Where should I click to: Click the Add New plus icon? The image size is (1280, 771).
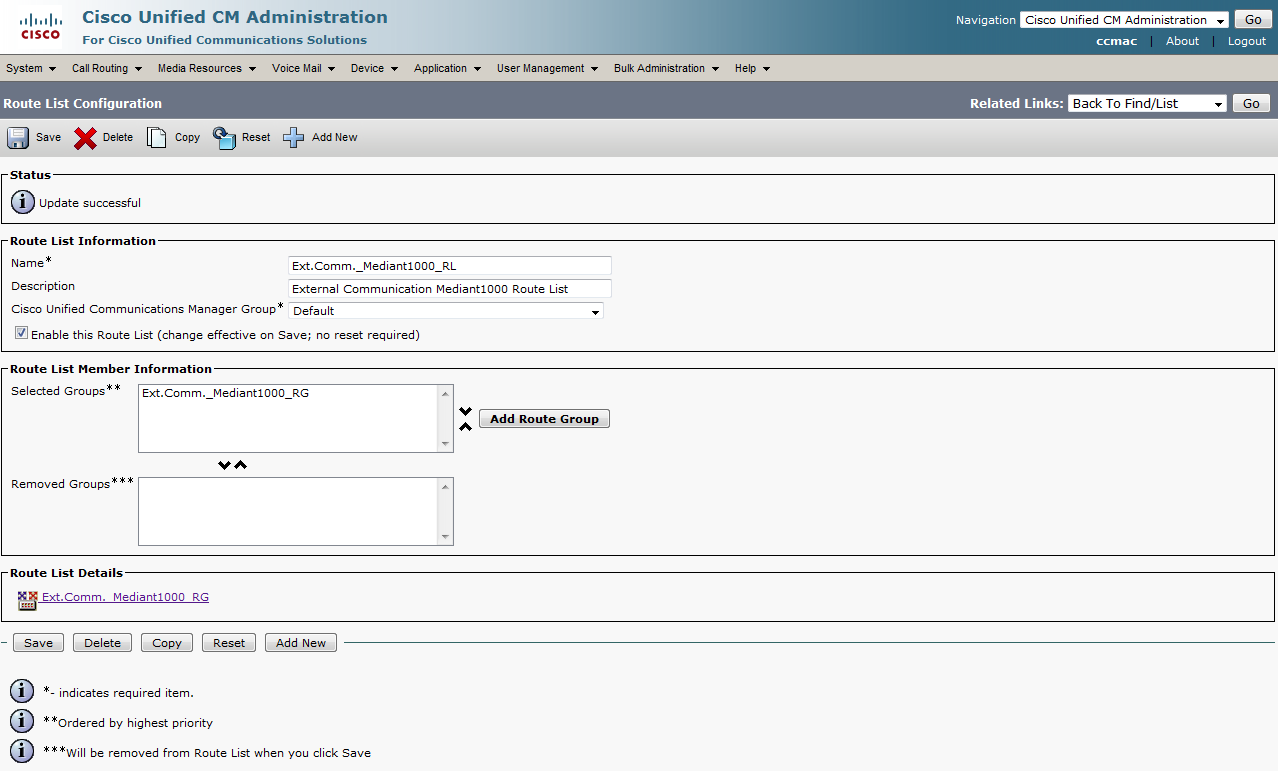(293, 138)
